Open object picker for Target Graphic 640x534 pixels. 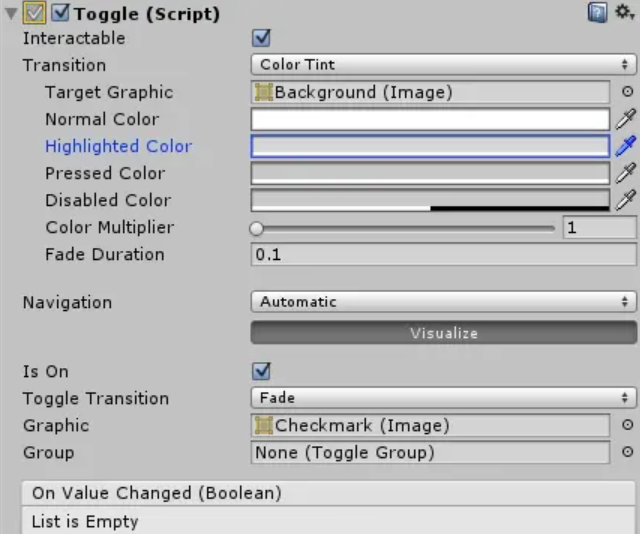click(627, 92)
